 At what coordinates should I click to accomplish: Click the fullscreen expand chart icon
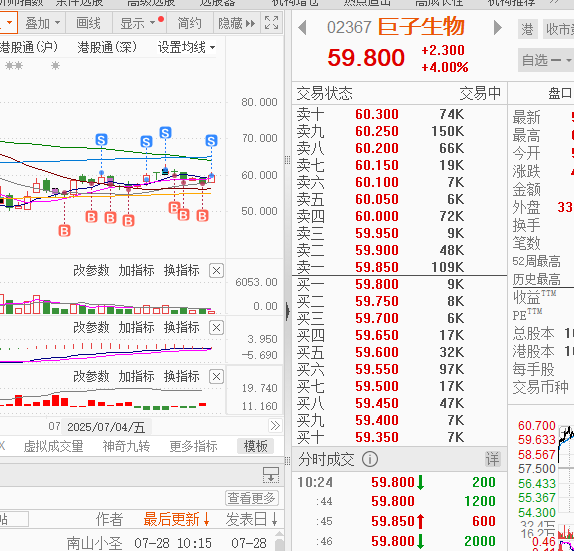tap(271, 23)
